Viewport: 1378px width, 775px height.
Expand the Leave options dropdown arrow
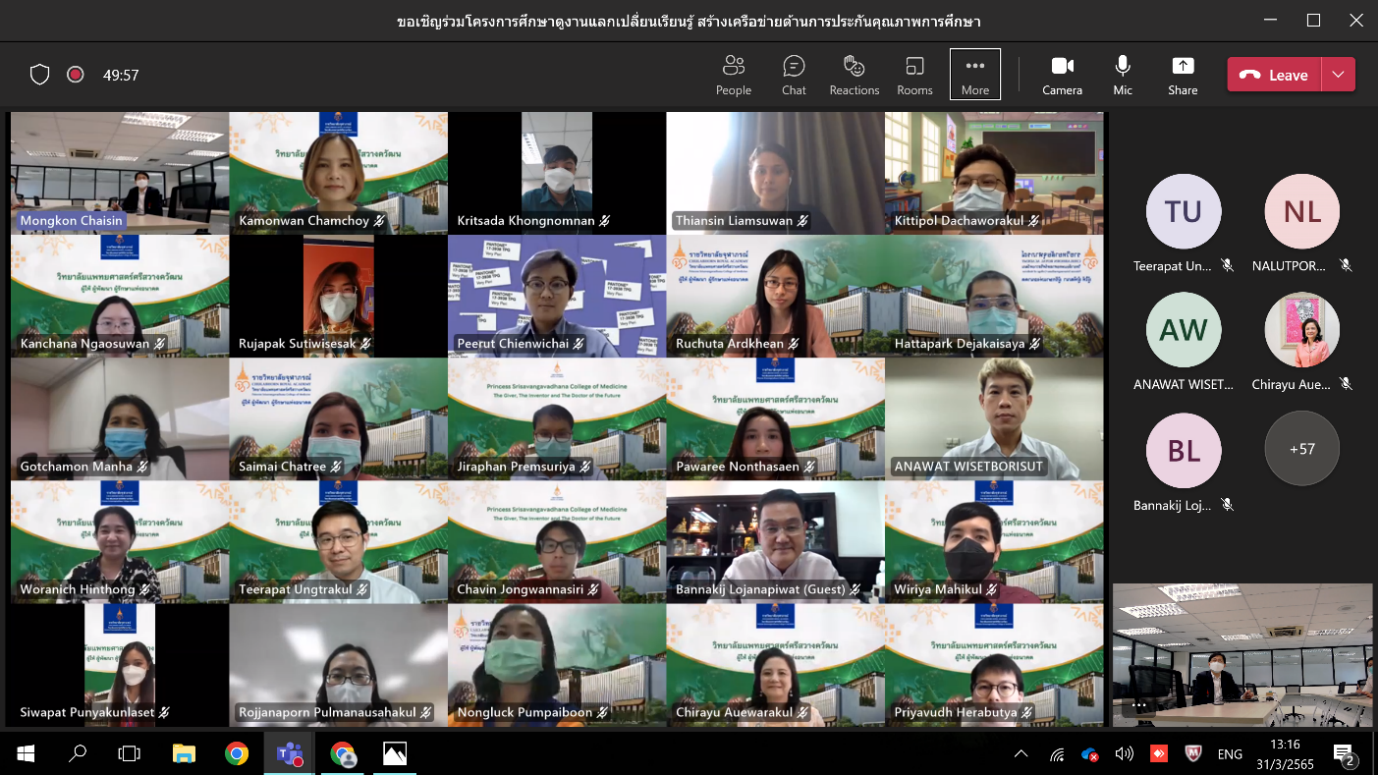(x=1338, y=75)
